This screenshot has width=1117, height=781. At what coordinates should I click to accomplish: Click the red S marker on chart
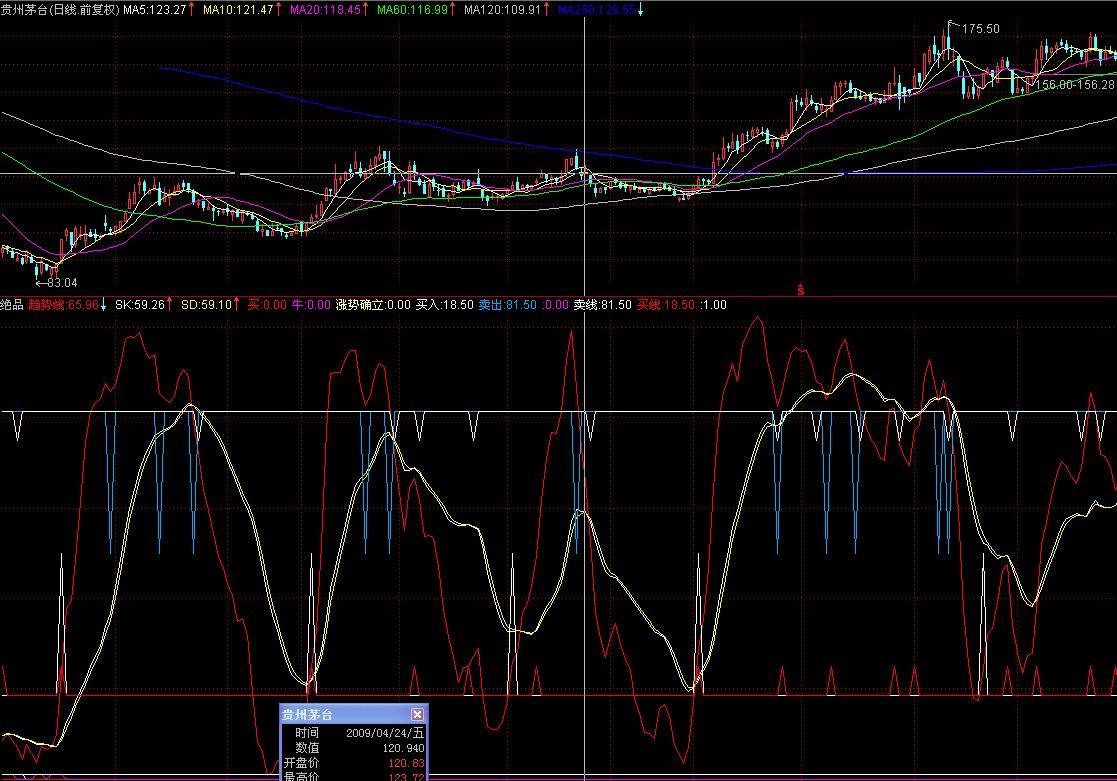(x=801, y=290)
